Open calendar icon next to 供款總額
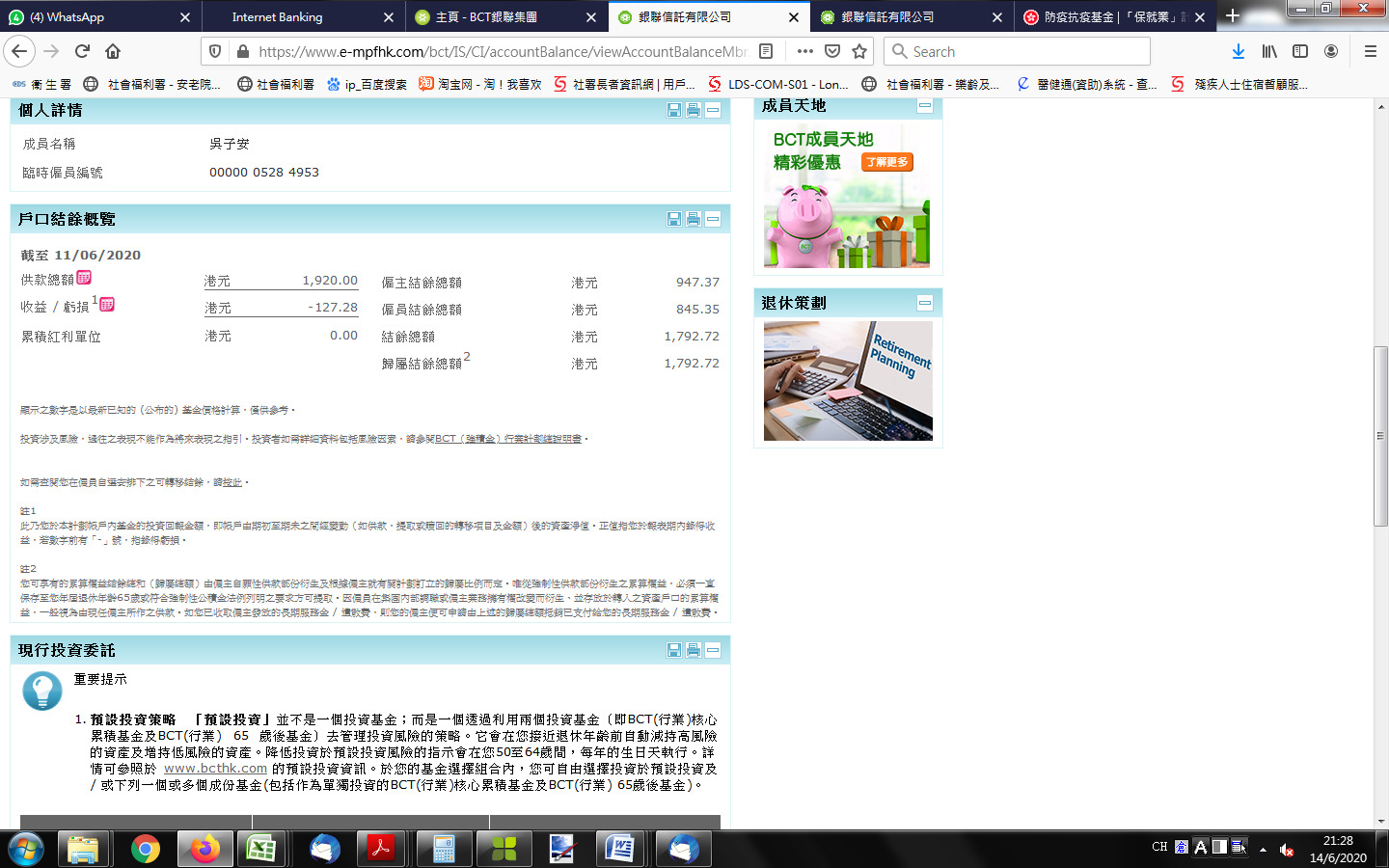This screenshot has width=1389, height=868. point(84,278)
